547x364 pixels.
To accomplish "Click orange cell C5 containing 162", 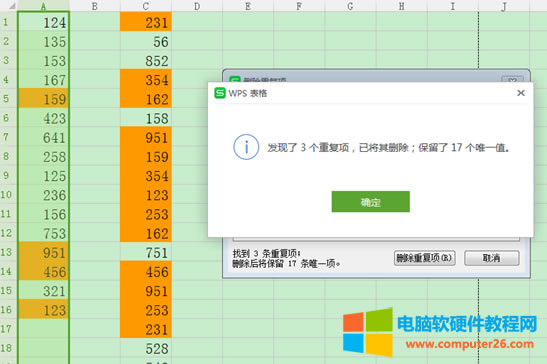I will 146,98.
